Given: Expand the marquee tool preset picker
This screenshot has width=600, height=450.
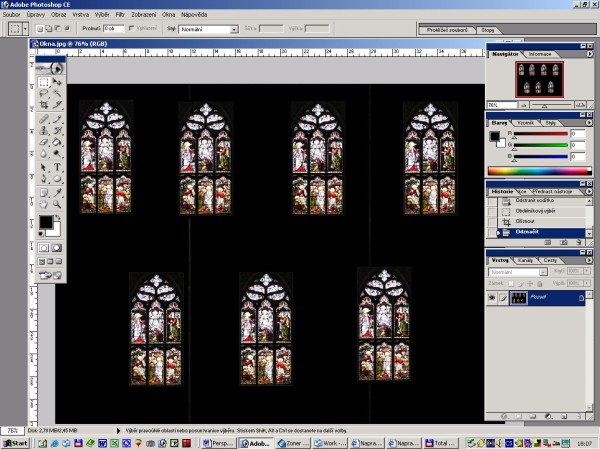Looking at the screenshot, I should point(23,30).
